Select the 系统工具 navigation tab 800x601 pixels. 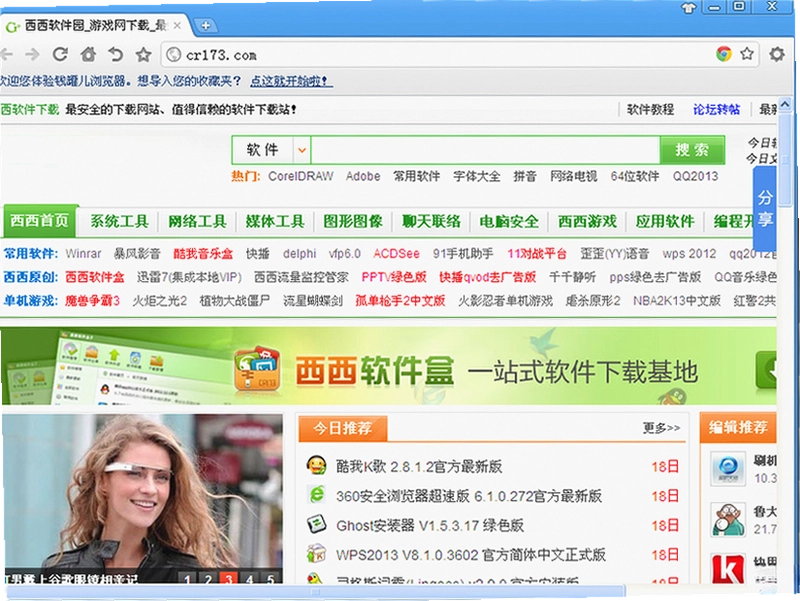click(x=119, y=221)
